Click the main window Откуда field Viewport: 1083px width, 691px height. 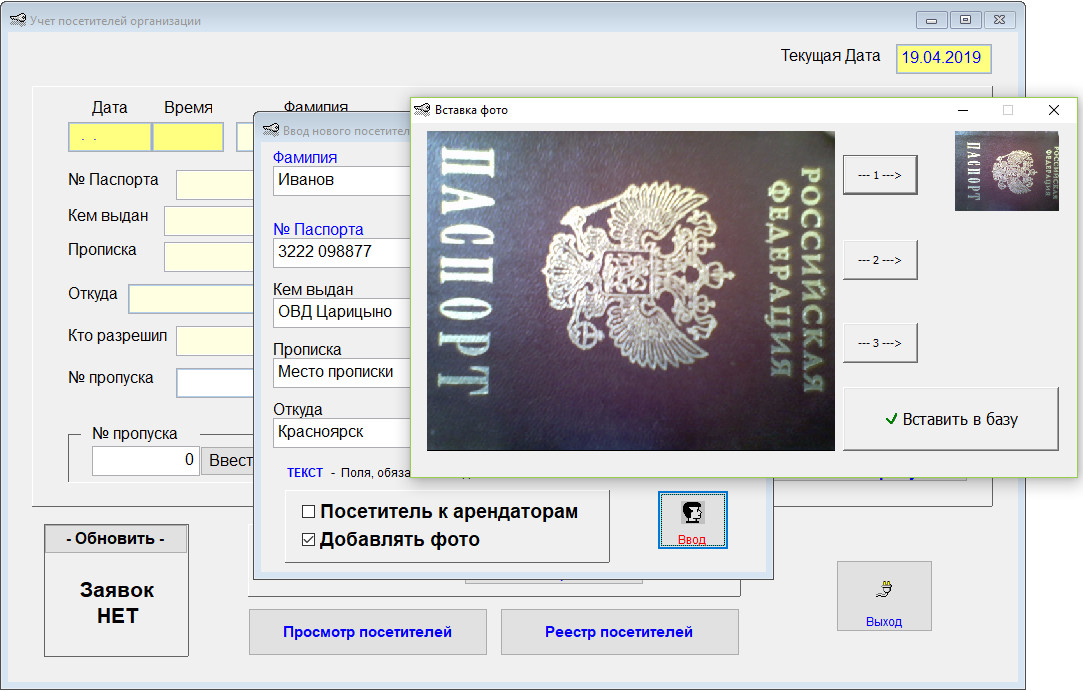pos(191,299)
